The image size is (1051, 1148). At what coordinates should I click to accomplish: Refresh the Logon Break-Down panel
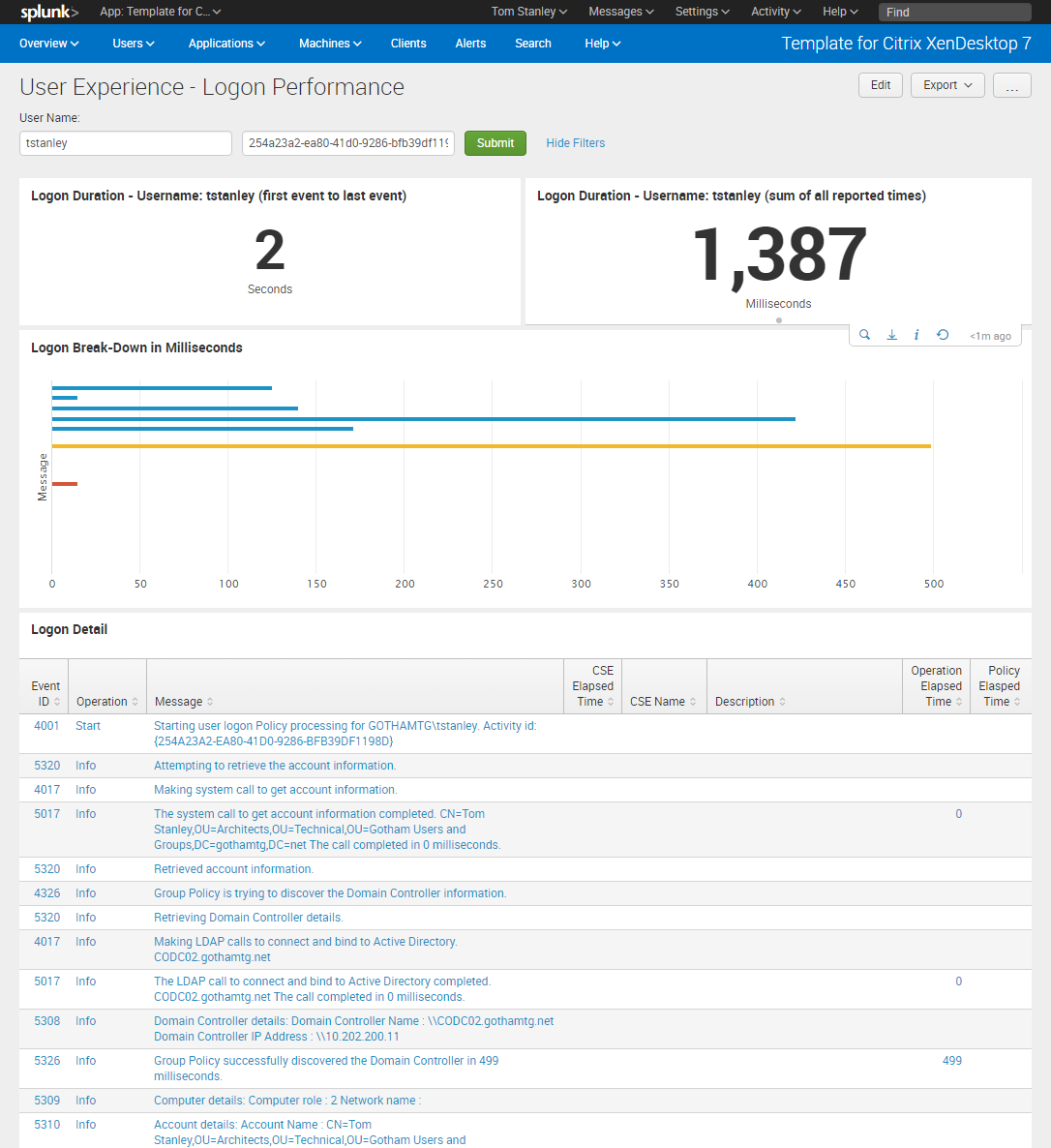[x=943, y=334]
